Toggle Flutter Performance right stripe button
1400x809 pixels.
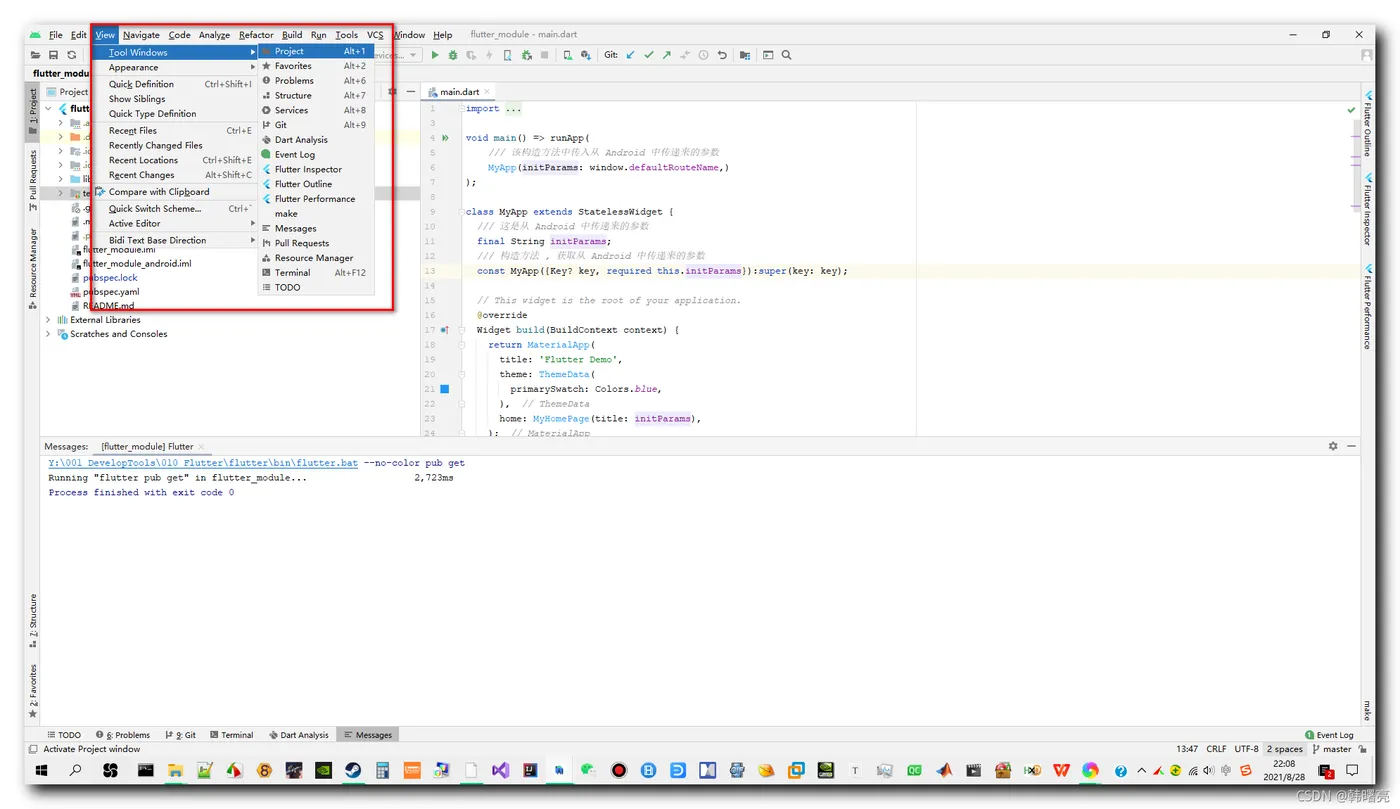[1367, 306]
